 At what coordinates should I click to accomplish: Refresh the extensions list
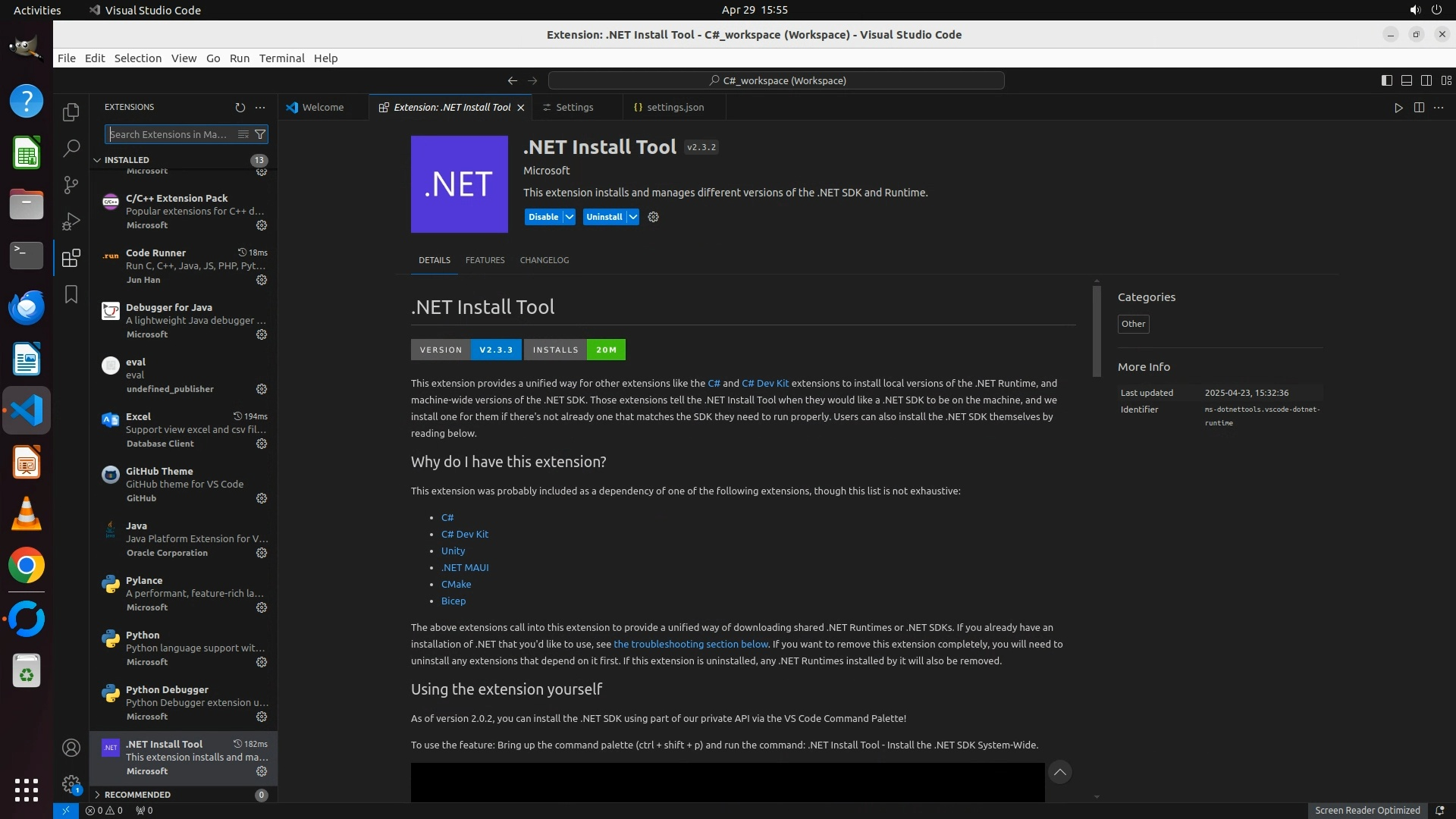(240, 108)
